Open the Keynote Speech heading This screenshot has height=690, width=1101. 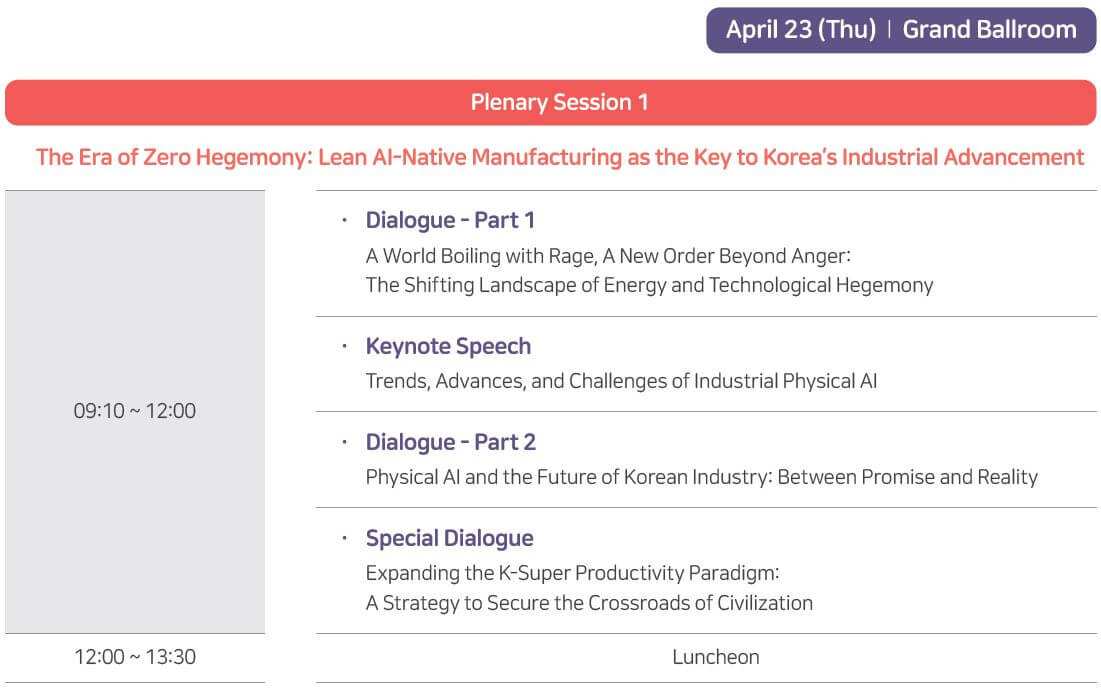[x=448, y=346]
